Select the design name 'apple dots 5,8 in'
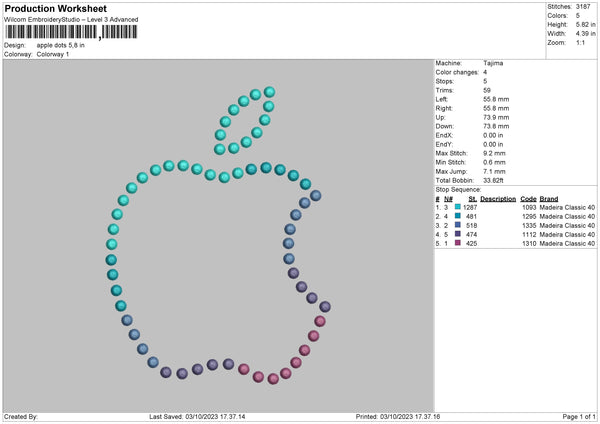 coord(60,45)
